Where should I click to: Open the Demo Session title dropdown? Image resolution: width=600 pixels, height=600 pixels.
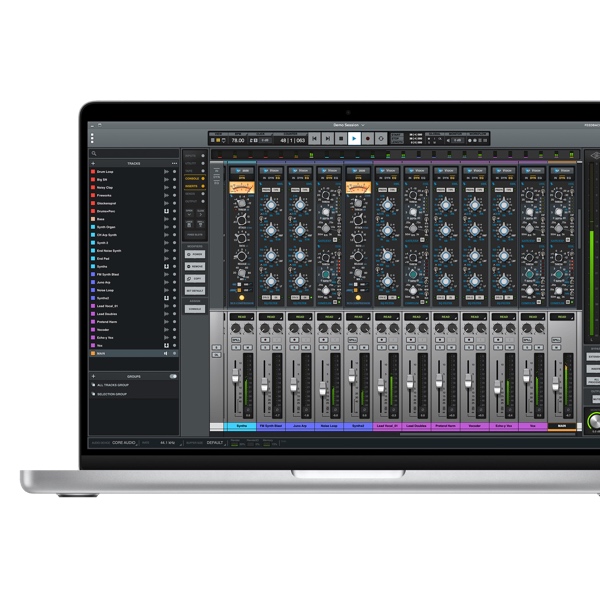click(x=349, y=125)
